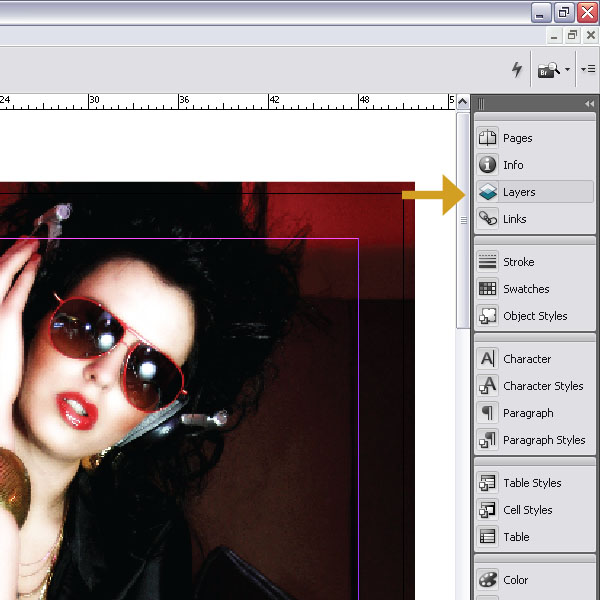Minimize the document window
This screenshot has height=600, width=600.
tap(554, 36)
